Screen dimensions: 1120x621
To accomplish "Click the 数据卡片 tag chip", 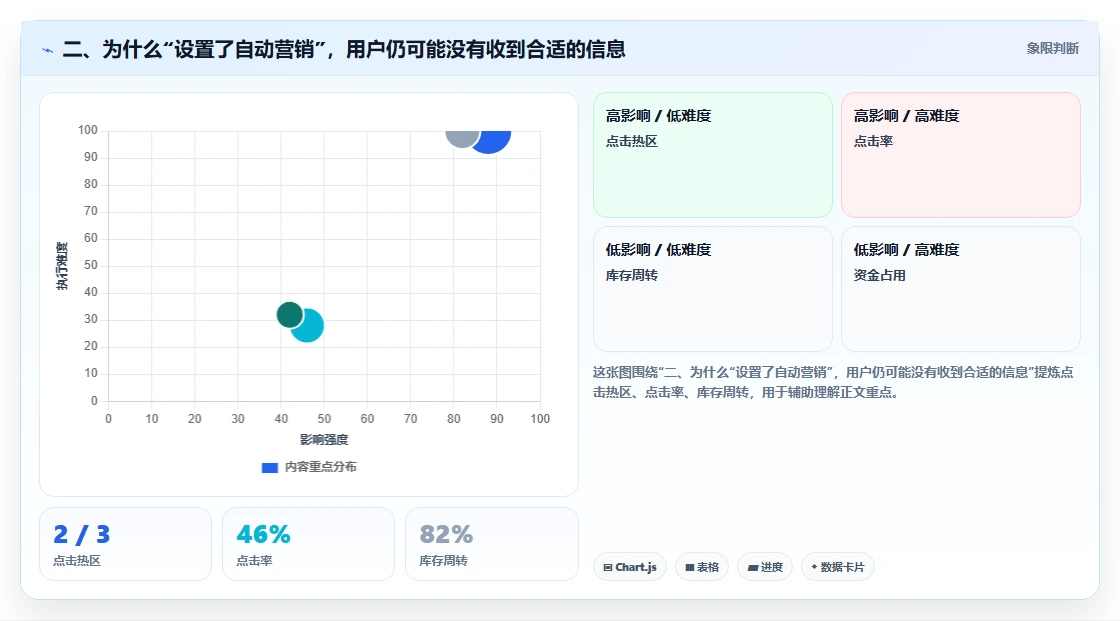I will click(838, 567).
